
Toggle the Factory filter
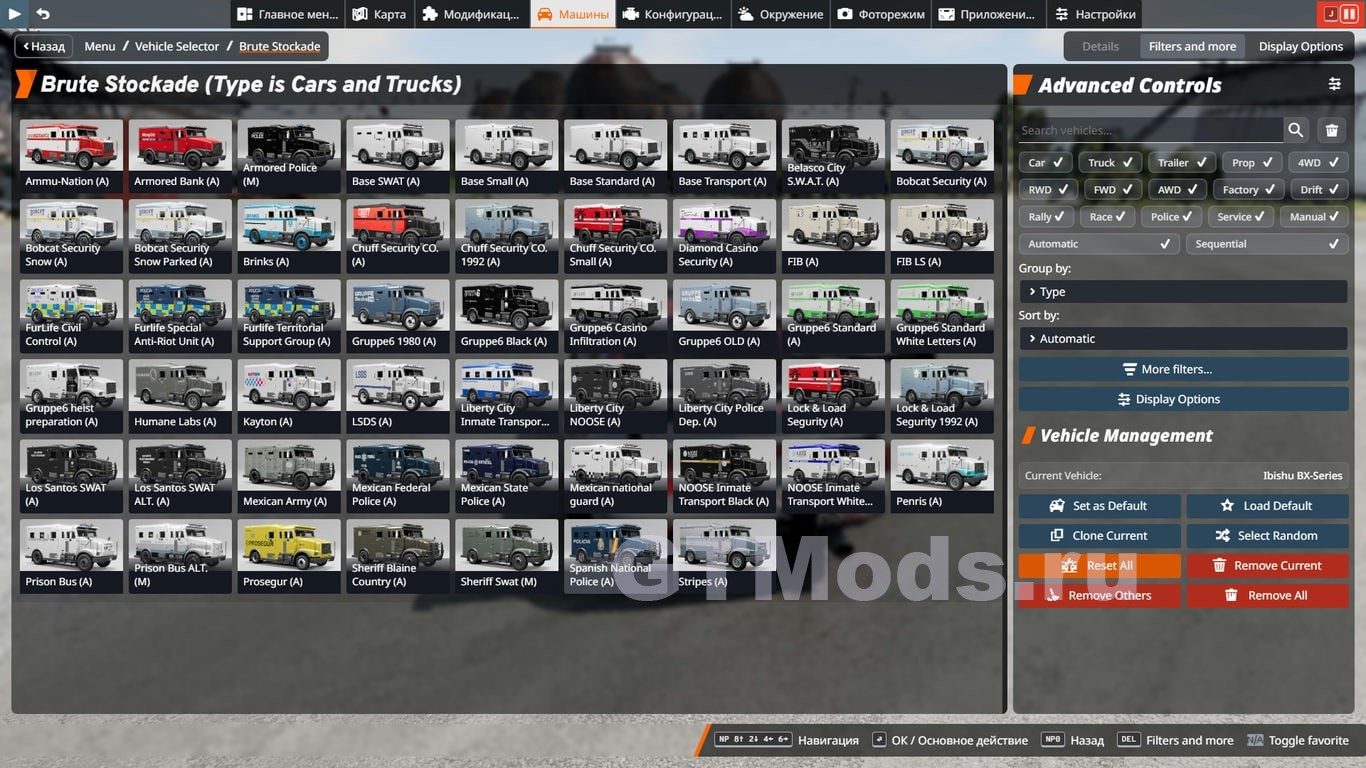tap(1248, 189)
